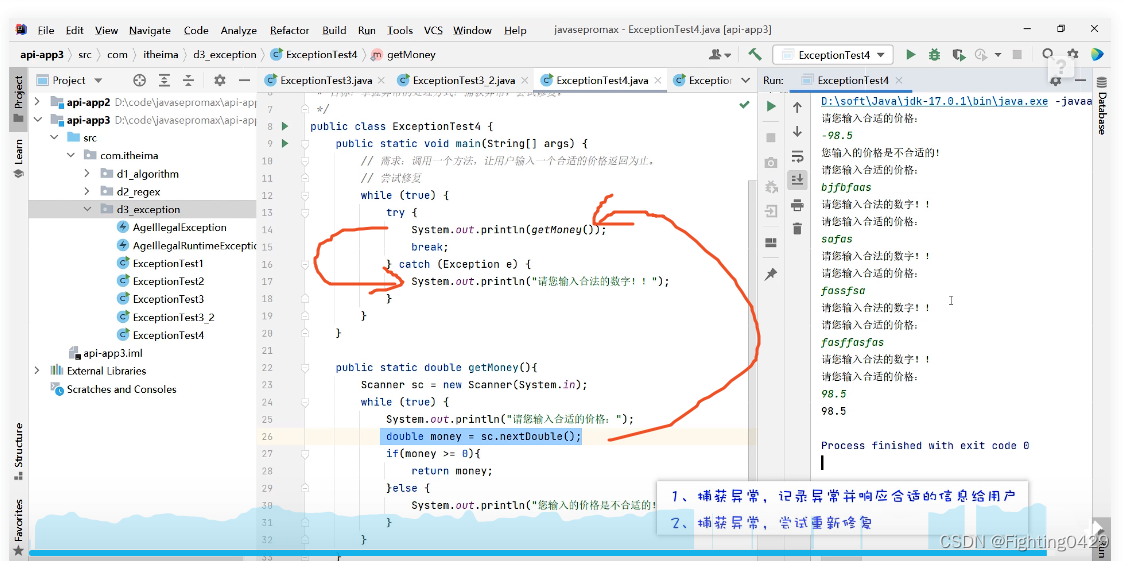Click the Up Stack Trace arrow

tap(797, 107)
